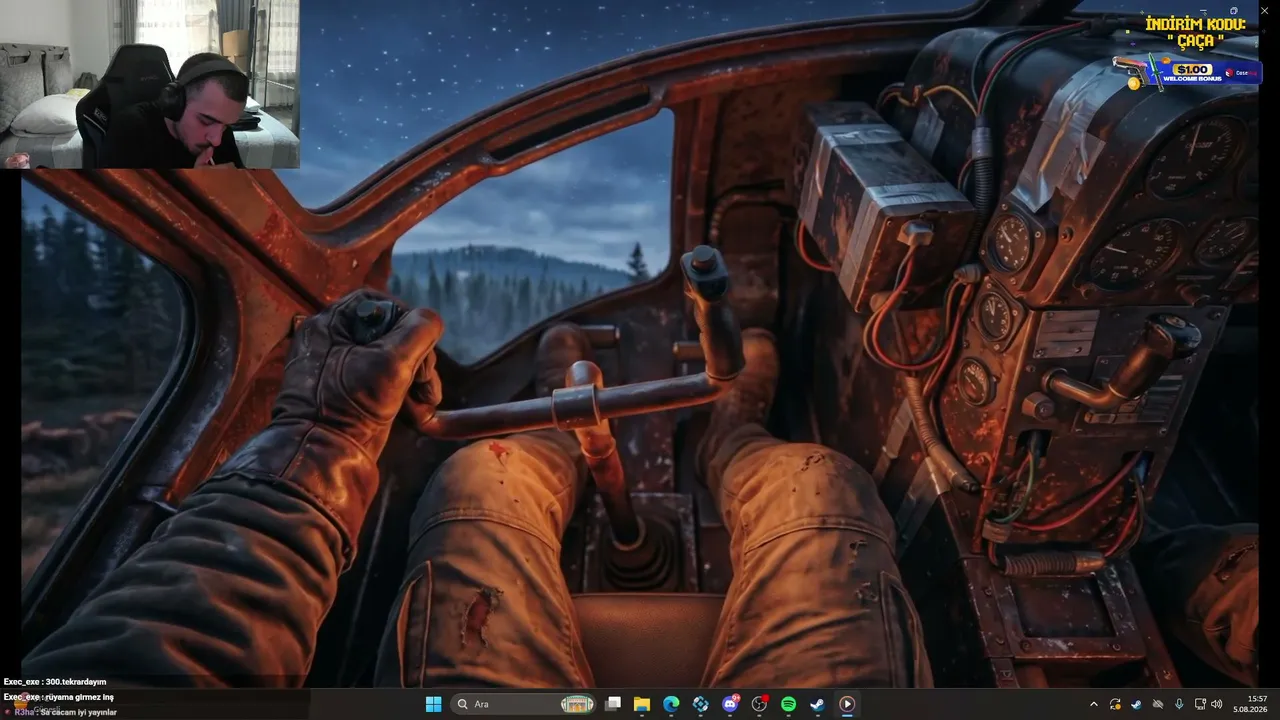
Task: Open Spotify from the taskbar
Action: pos(788,704)
